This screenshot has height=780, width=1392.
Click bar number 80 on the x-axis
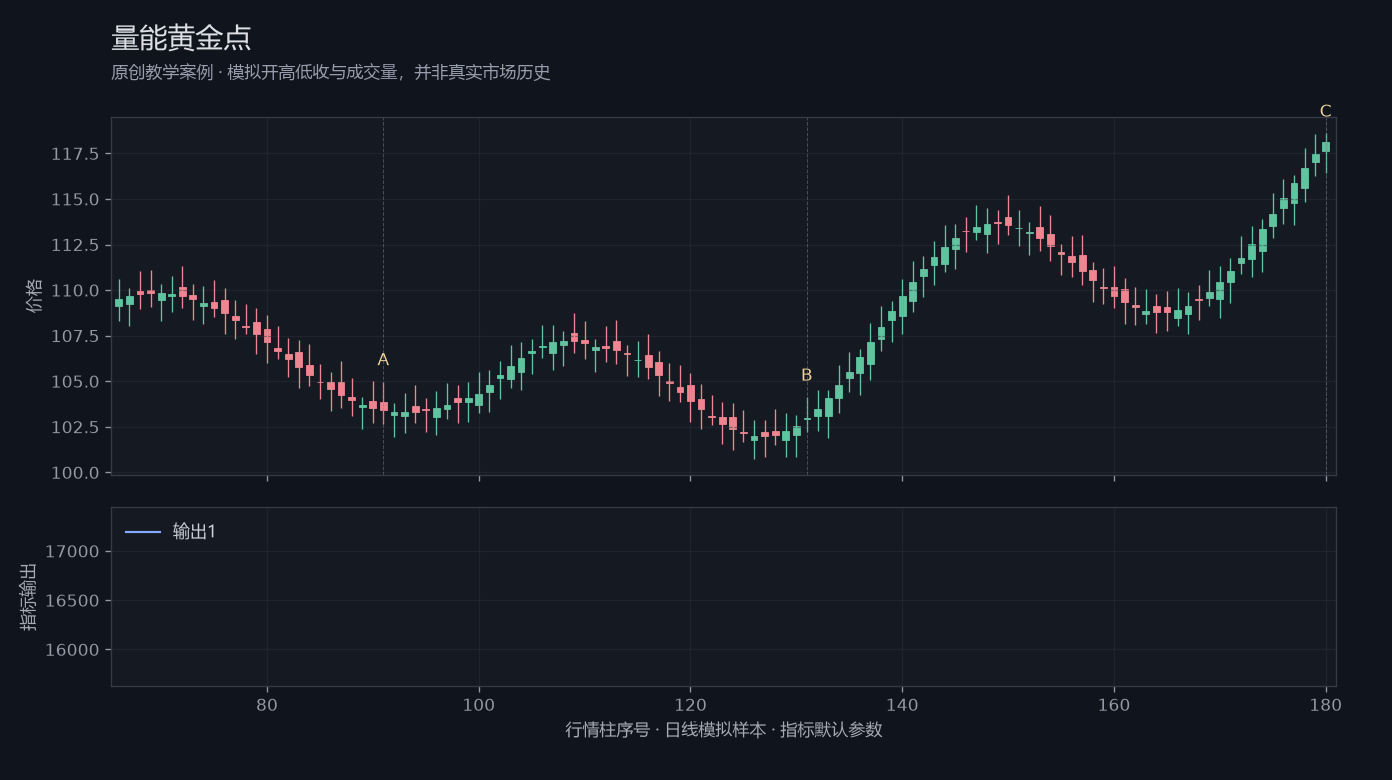tap(267, 704)
